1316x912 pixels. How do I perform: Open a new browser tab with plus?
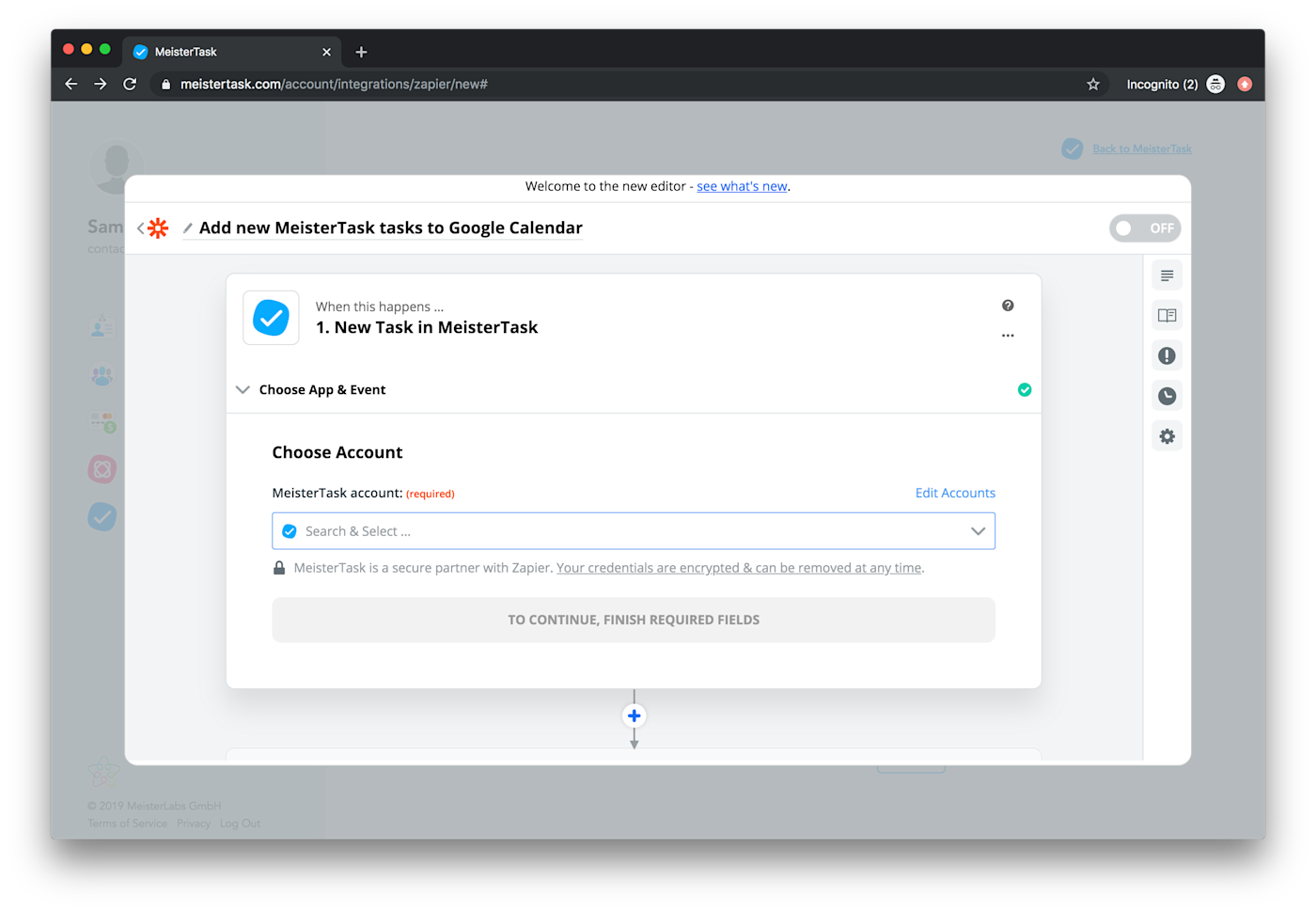click(361, 53)
